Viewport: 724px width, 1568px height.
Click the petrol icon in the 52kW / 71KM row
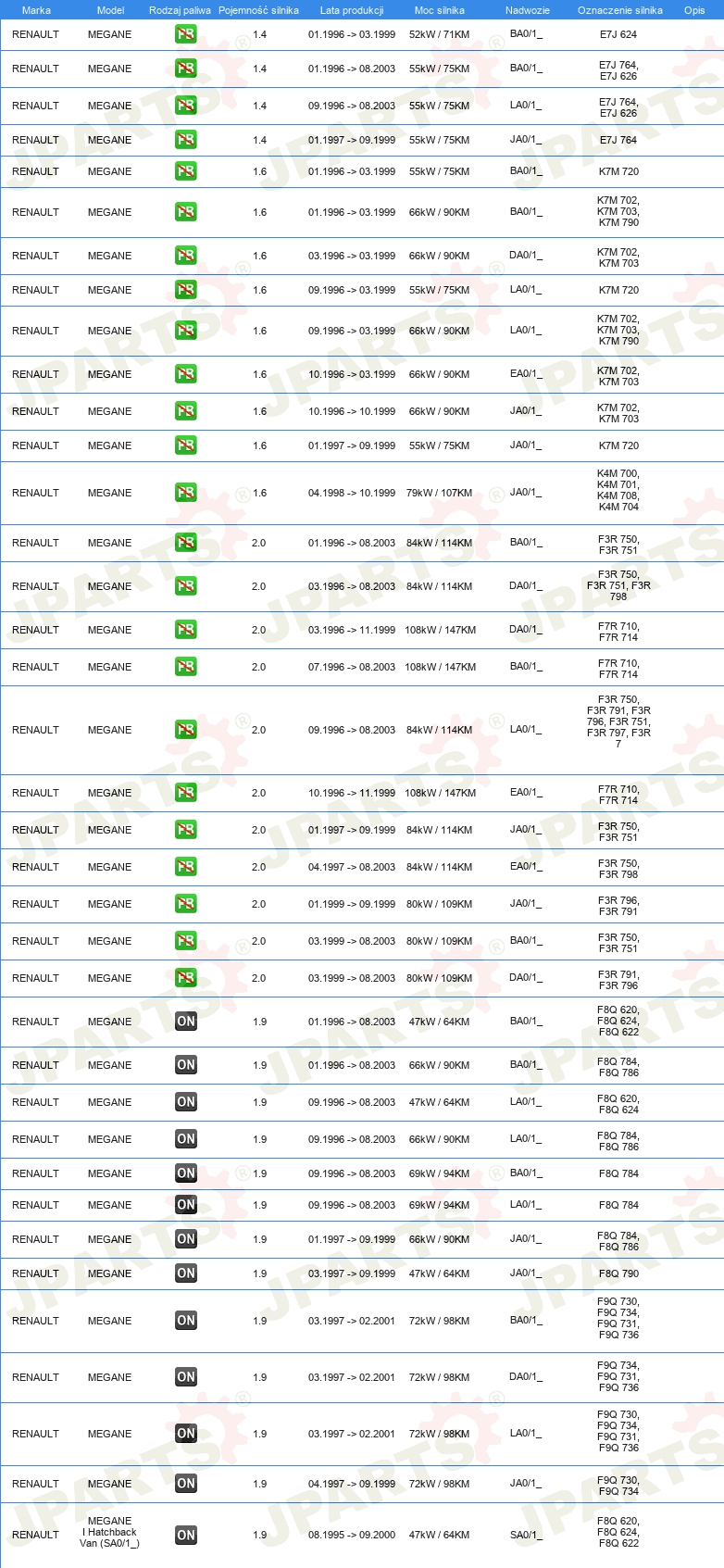point(186,34)
